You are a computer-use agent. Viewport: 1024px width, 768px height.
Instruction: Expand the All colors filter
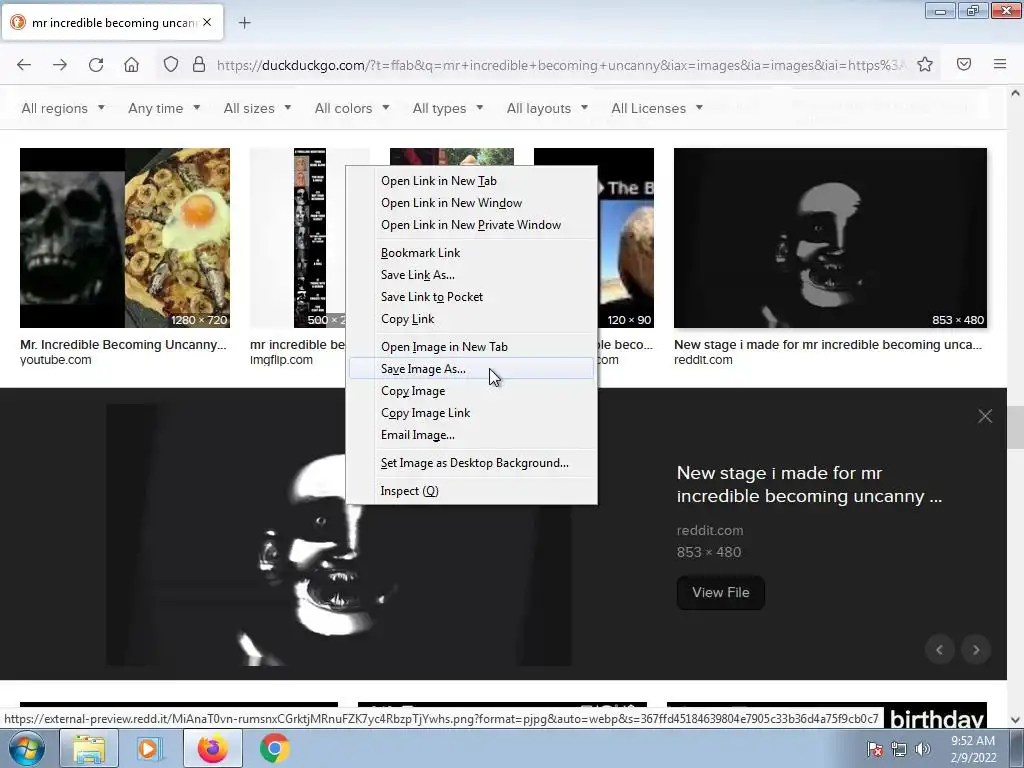click(x=352, y=108)
